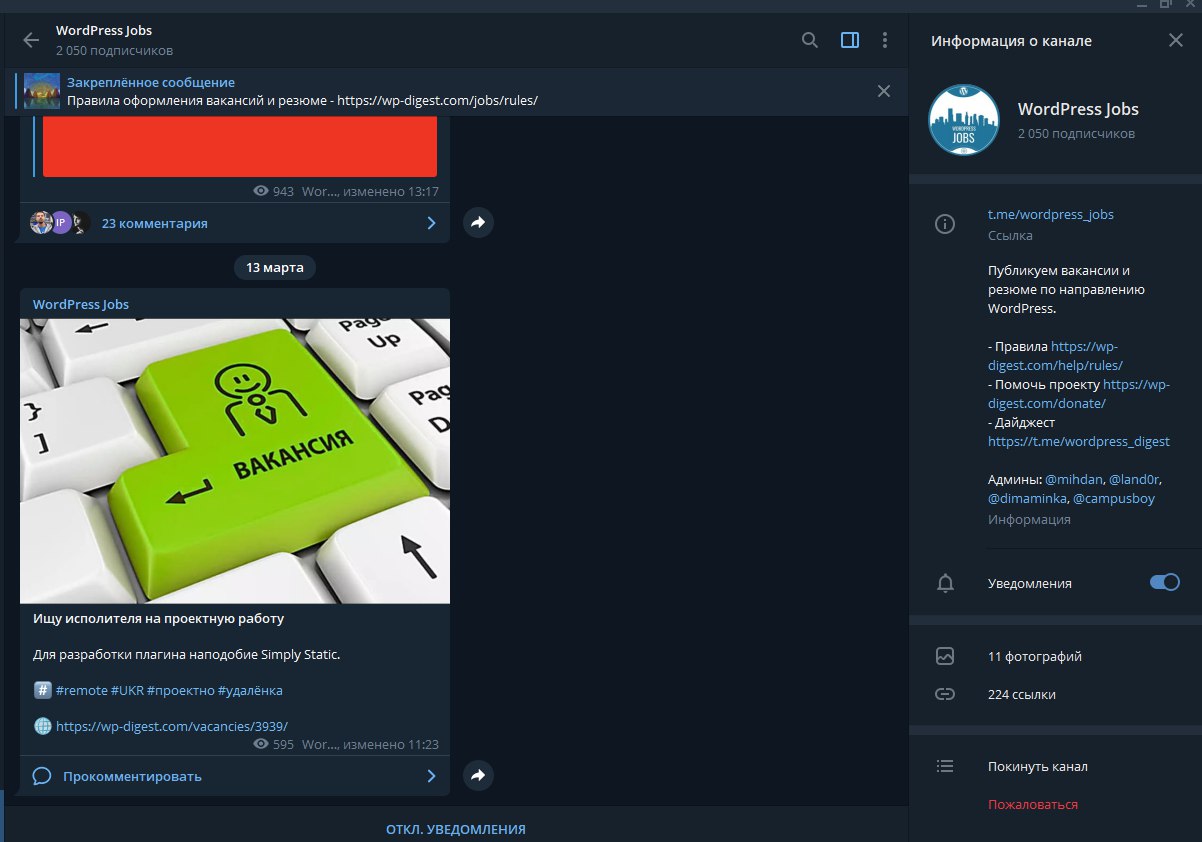Open the 23 комментария thread
The image size is (1202, 842).
[155, 223]
